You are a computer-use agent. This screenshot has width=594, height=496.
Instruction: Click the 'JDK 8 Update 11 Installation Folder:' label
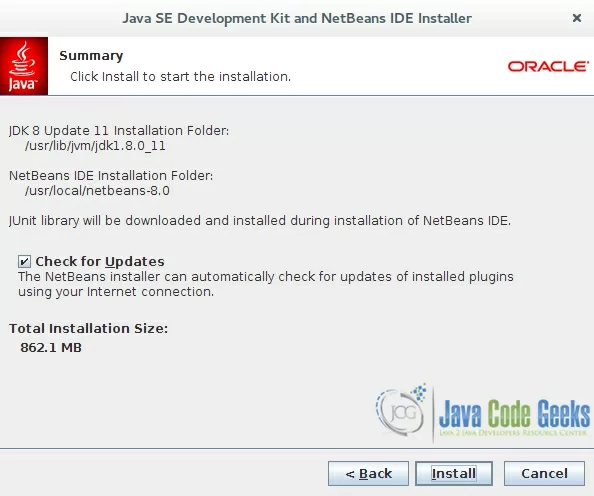(119, 131)
